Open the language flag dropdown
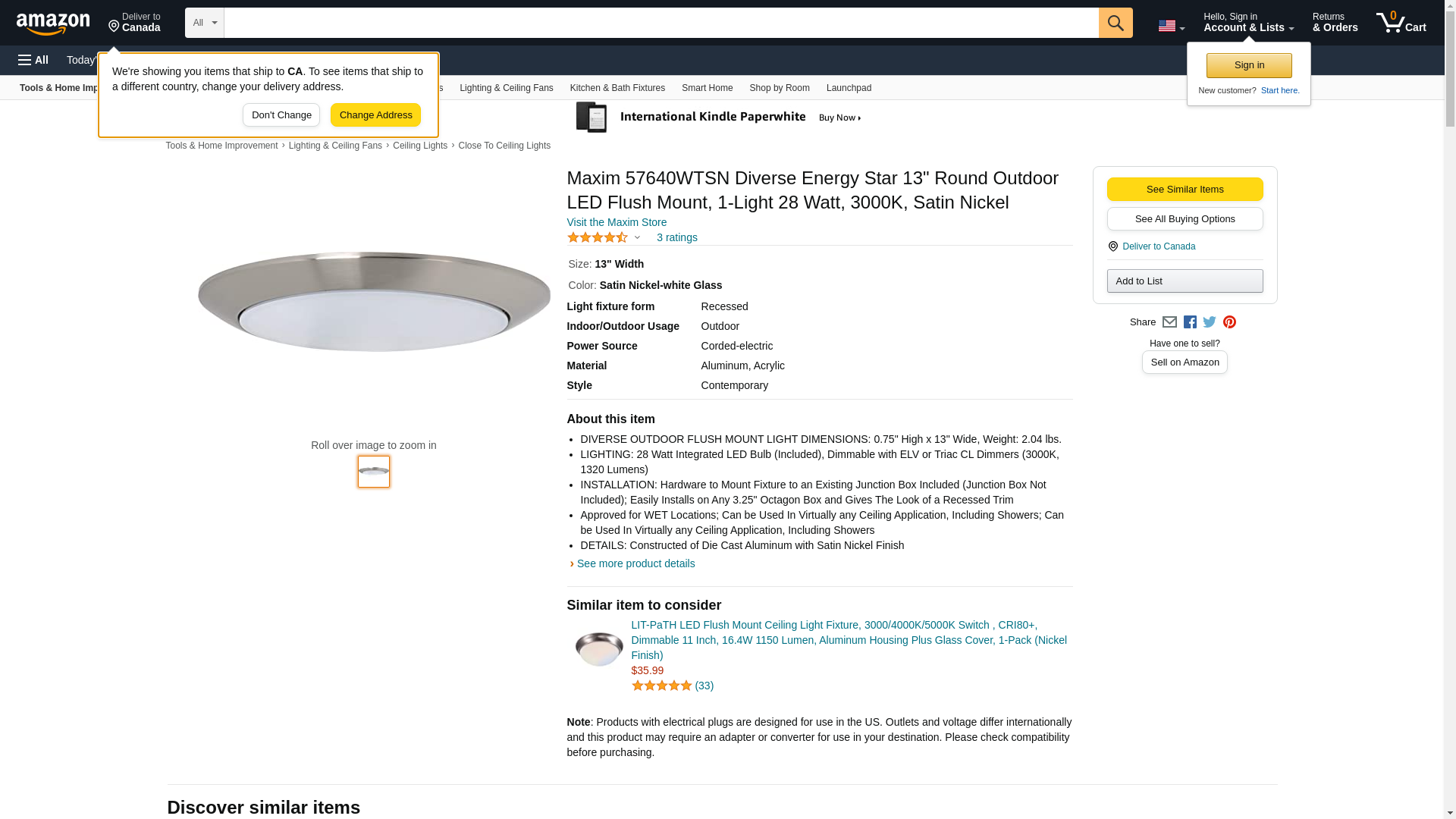Viewport: 1456px width, 819px height. (x=1171, y=26)
